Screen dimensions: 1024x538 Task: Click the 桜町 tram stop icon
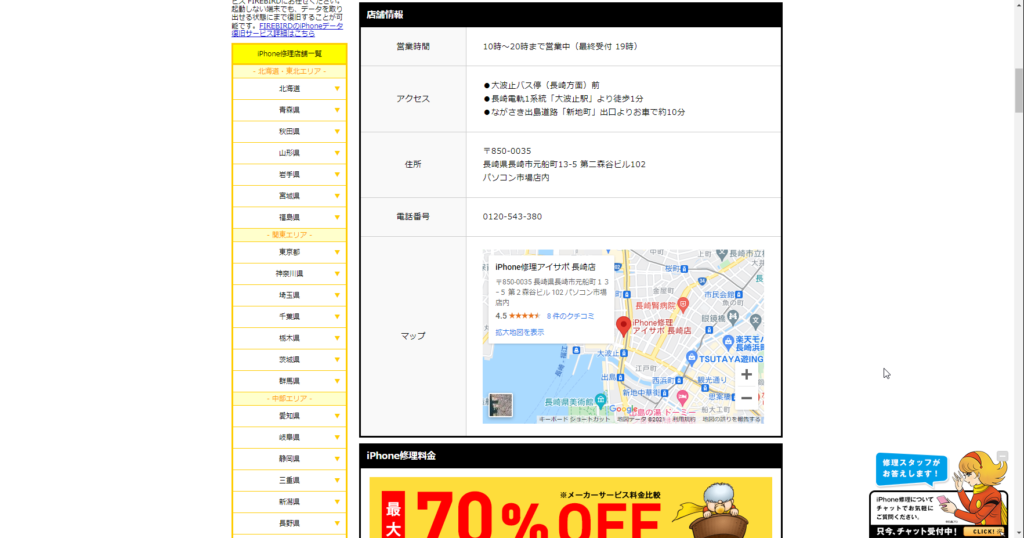(x=684, y=268)
